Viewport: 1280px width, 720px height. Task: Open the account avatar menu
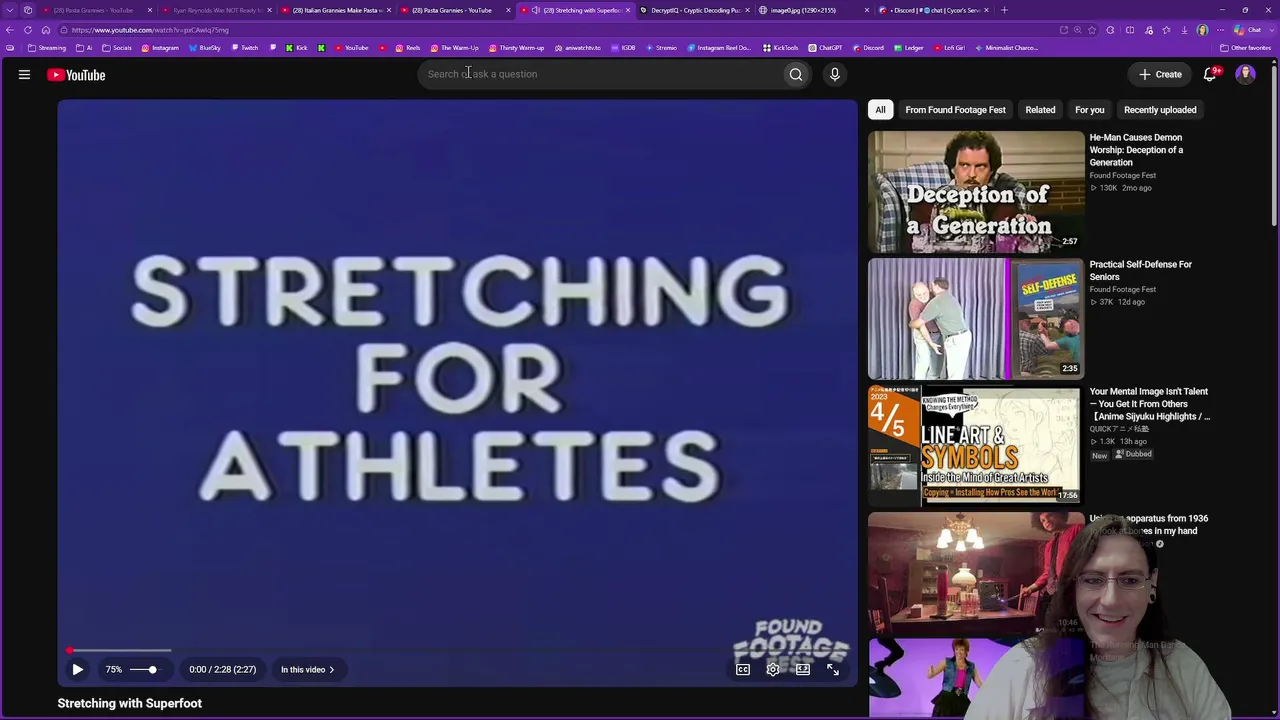click(x=1246, y=74)
